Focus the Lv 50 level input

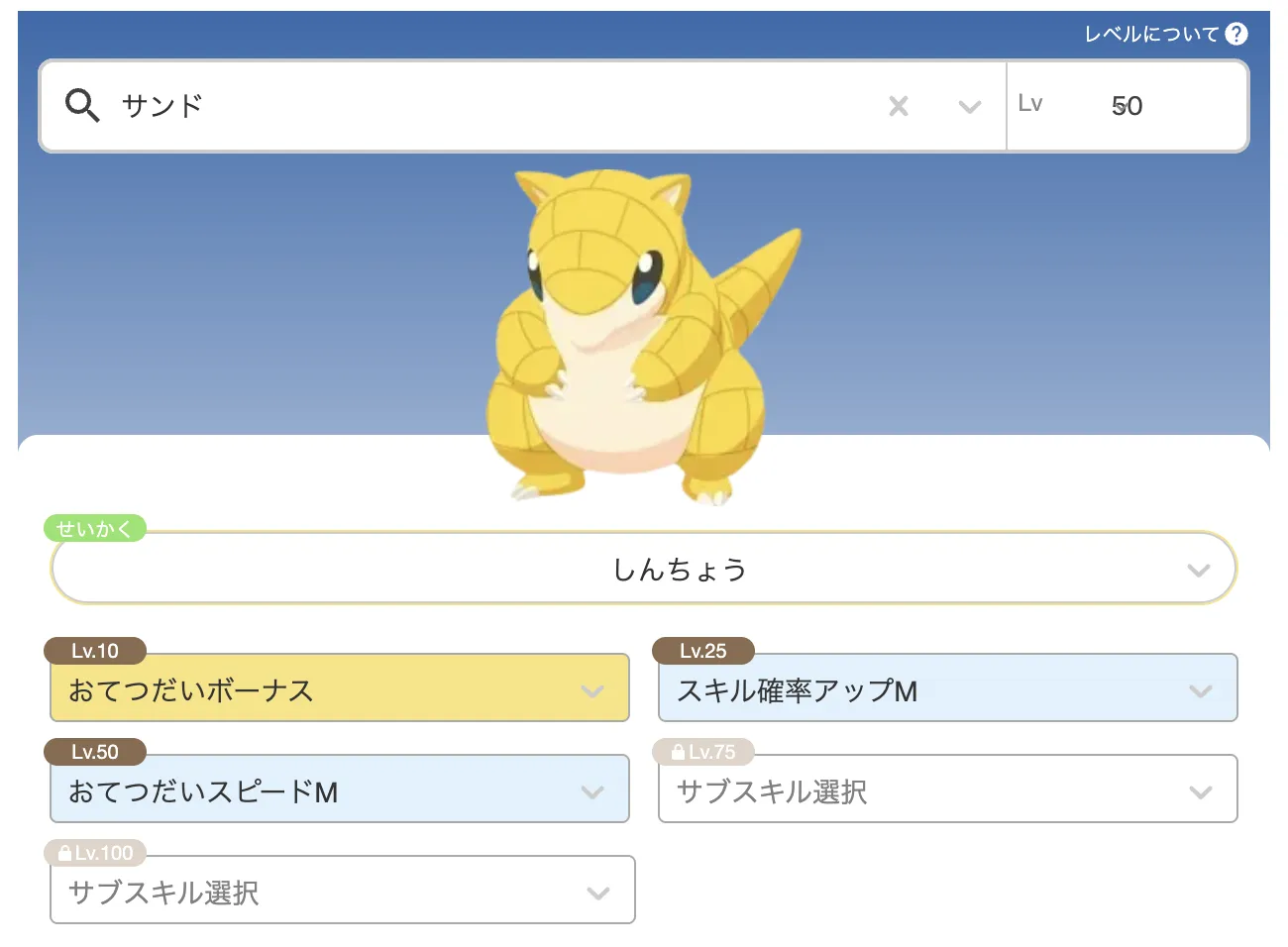1127,106
